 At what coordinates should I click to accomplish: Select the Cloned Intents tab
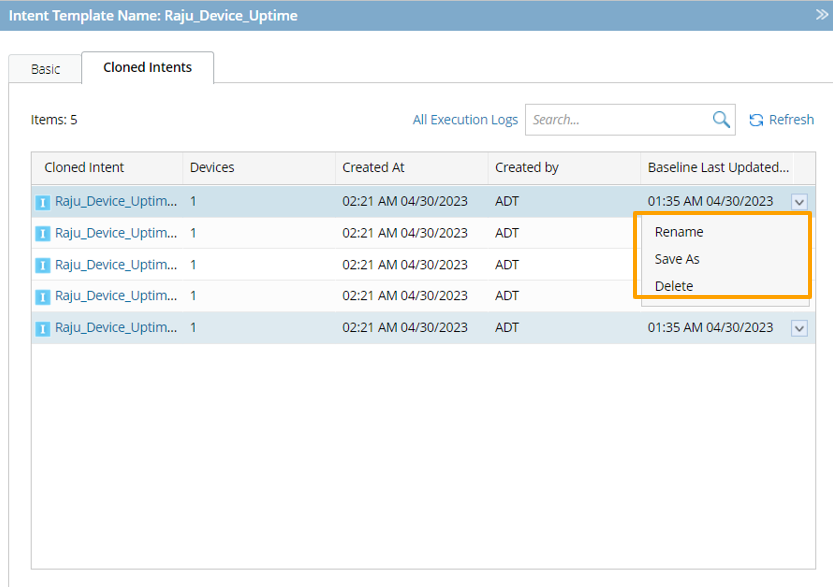coord(147,67)
